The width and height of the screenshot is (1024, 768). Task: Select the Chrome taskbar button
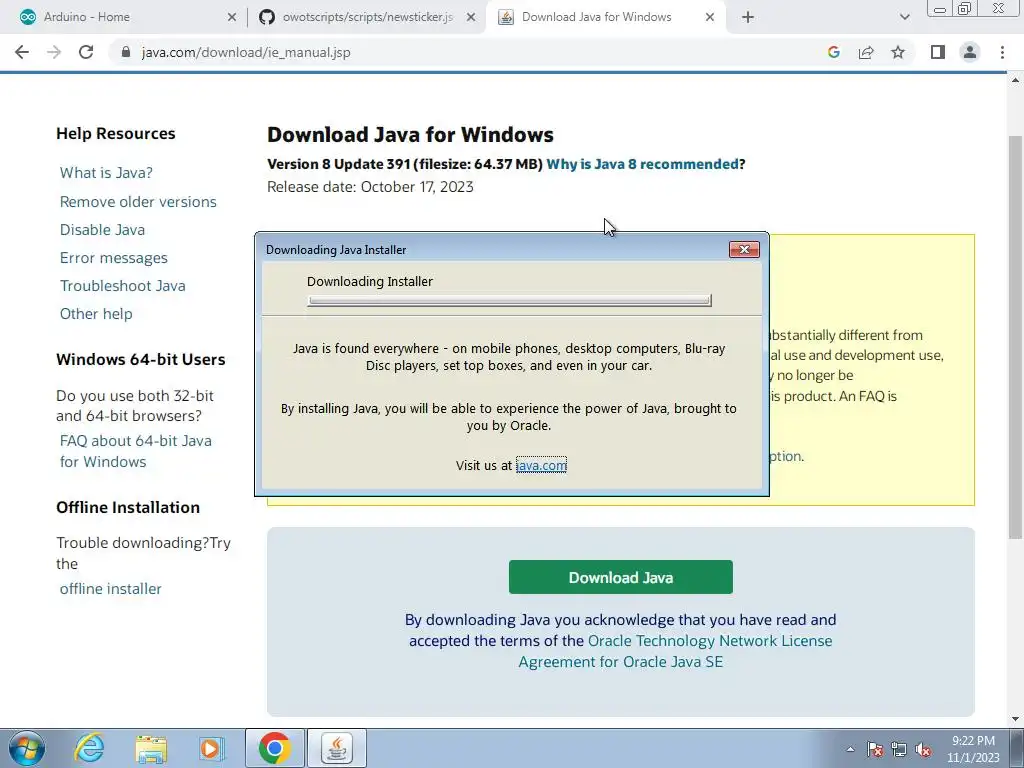pos(275,748)
